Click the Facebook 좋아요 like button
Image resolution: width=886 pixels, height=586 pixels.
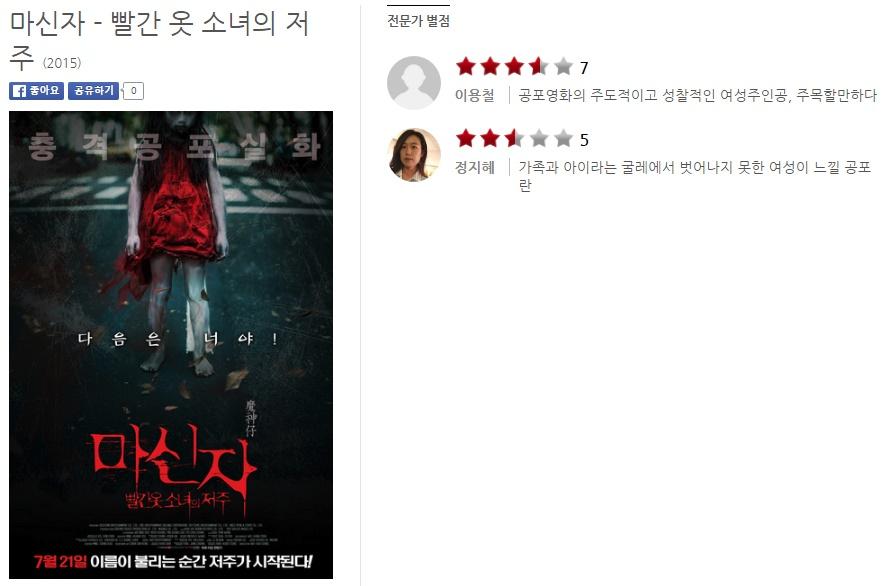pos(36,90)
